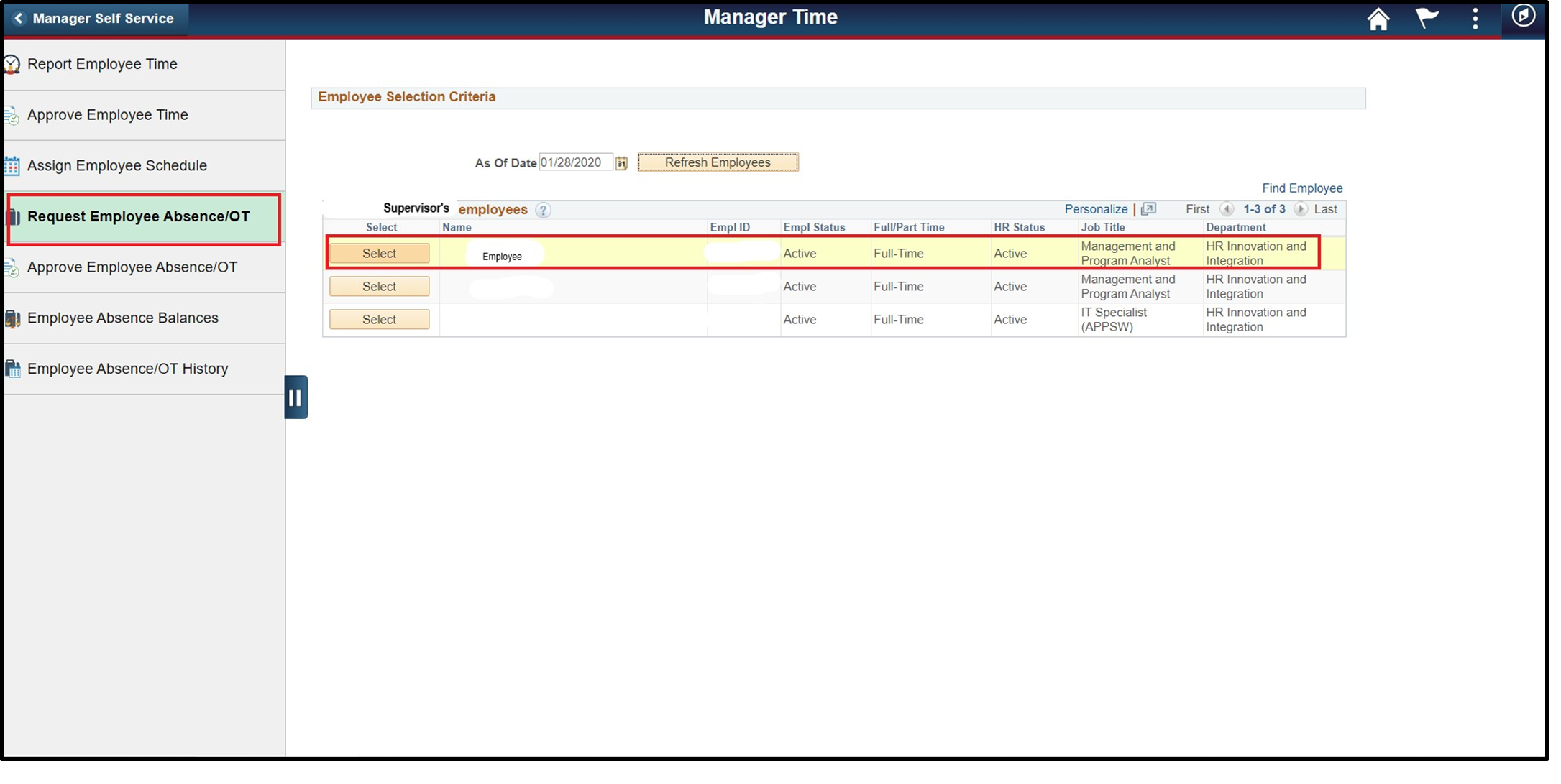
Task: Open the Find Employee link
Action: [x=1301, y=188]
